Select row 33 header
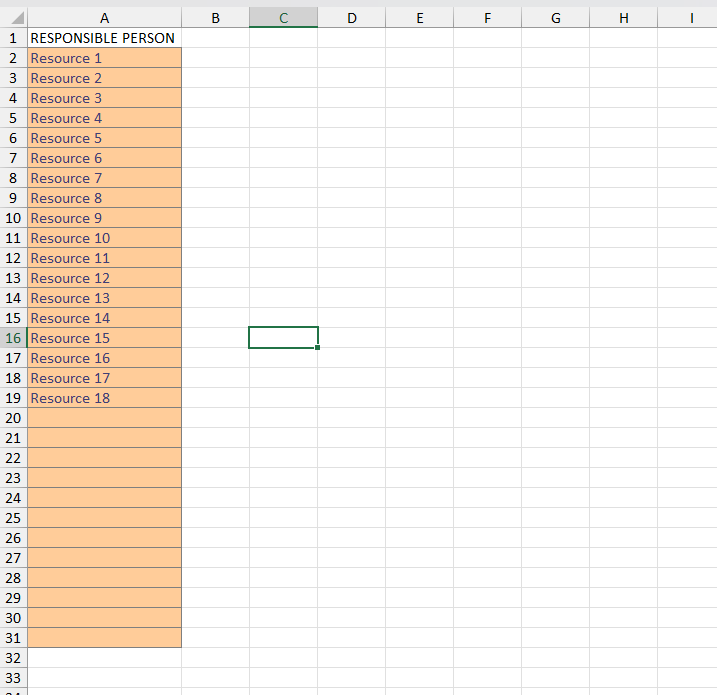 [13, 678]
